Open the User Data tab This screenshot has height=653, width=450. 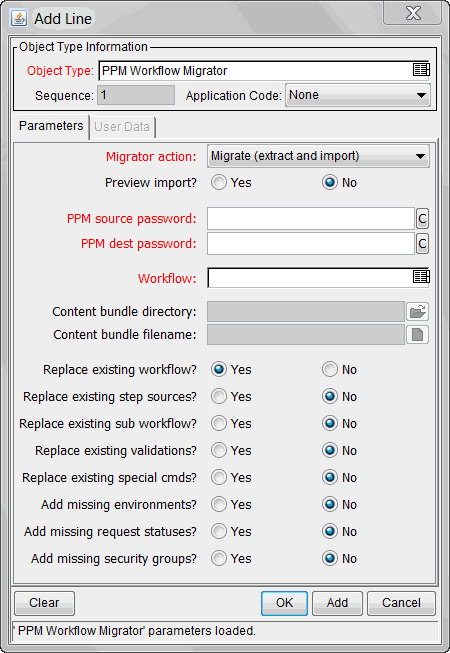pos(122,127)
